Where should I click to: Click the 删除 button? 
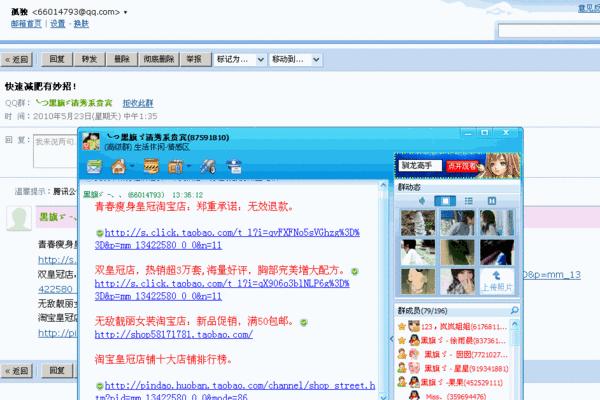pos(122,59)
